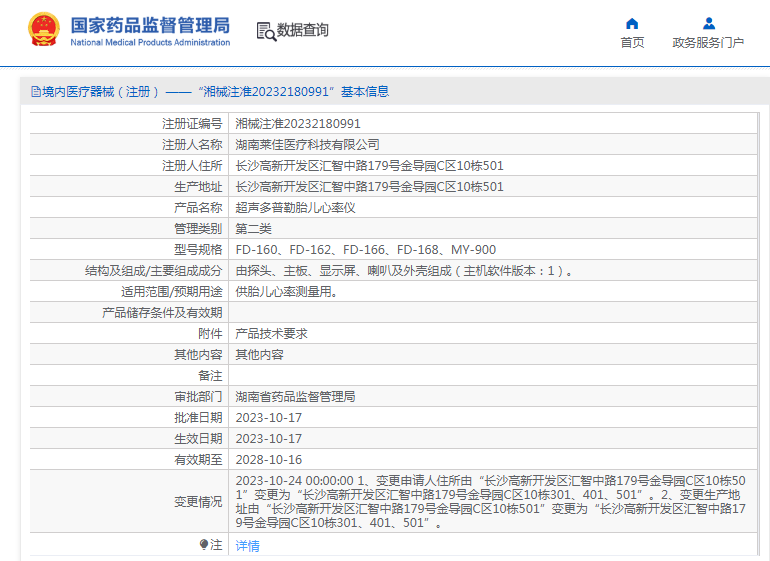Screen dimensions: 770x561
Task: Open the 详情 link
Action: pos(248,545)
